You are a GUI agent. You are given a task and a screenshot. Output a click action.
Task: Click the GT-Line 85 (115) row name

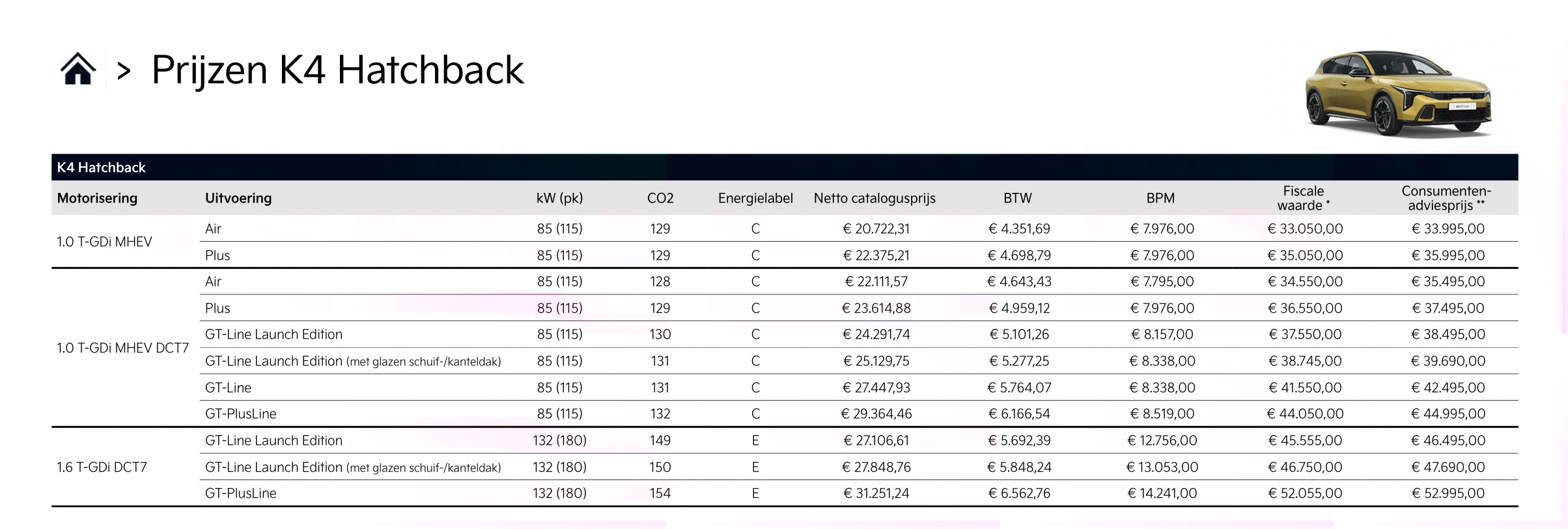coord(228,388)
